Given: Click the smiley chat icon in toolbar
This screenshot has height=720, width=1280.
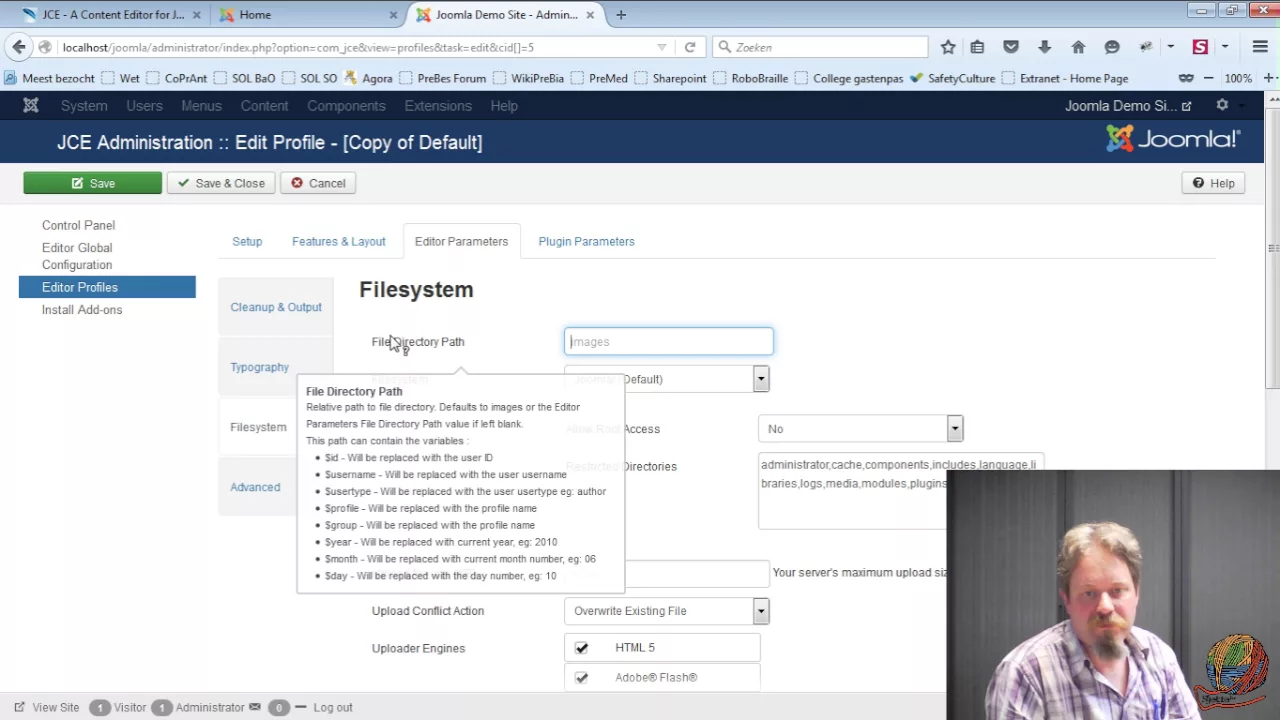Looking at the screenshot, I should click(x=1112, y=47).
